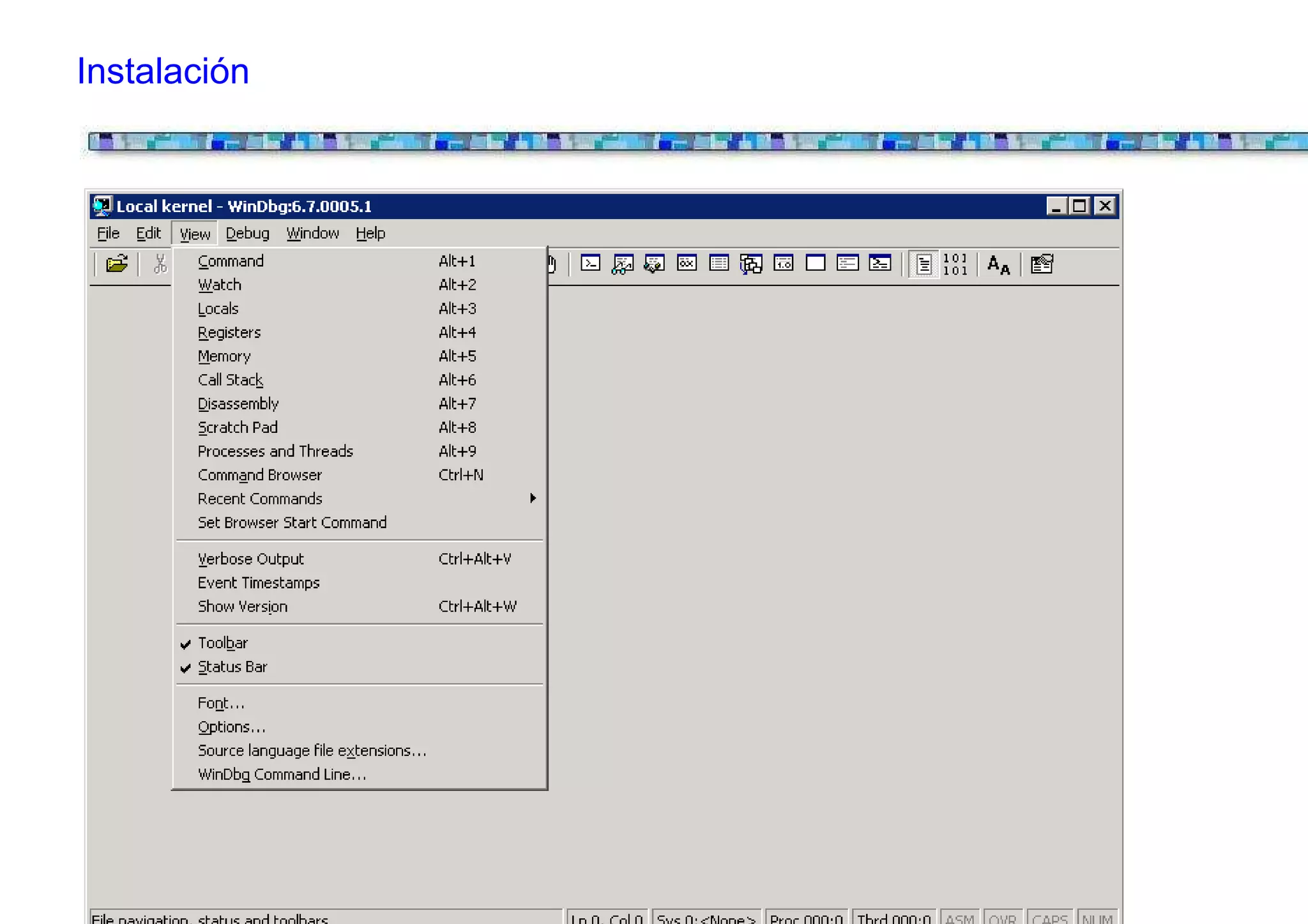Viewport: 1308px width, 924px height.
Task: Click the Disassembly toolbar icon
Action: [x=783, y=263]
